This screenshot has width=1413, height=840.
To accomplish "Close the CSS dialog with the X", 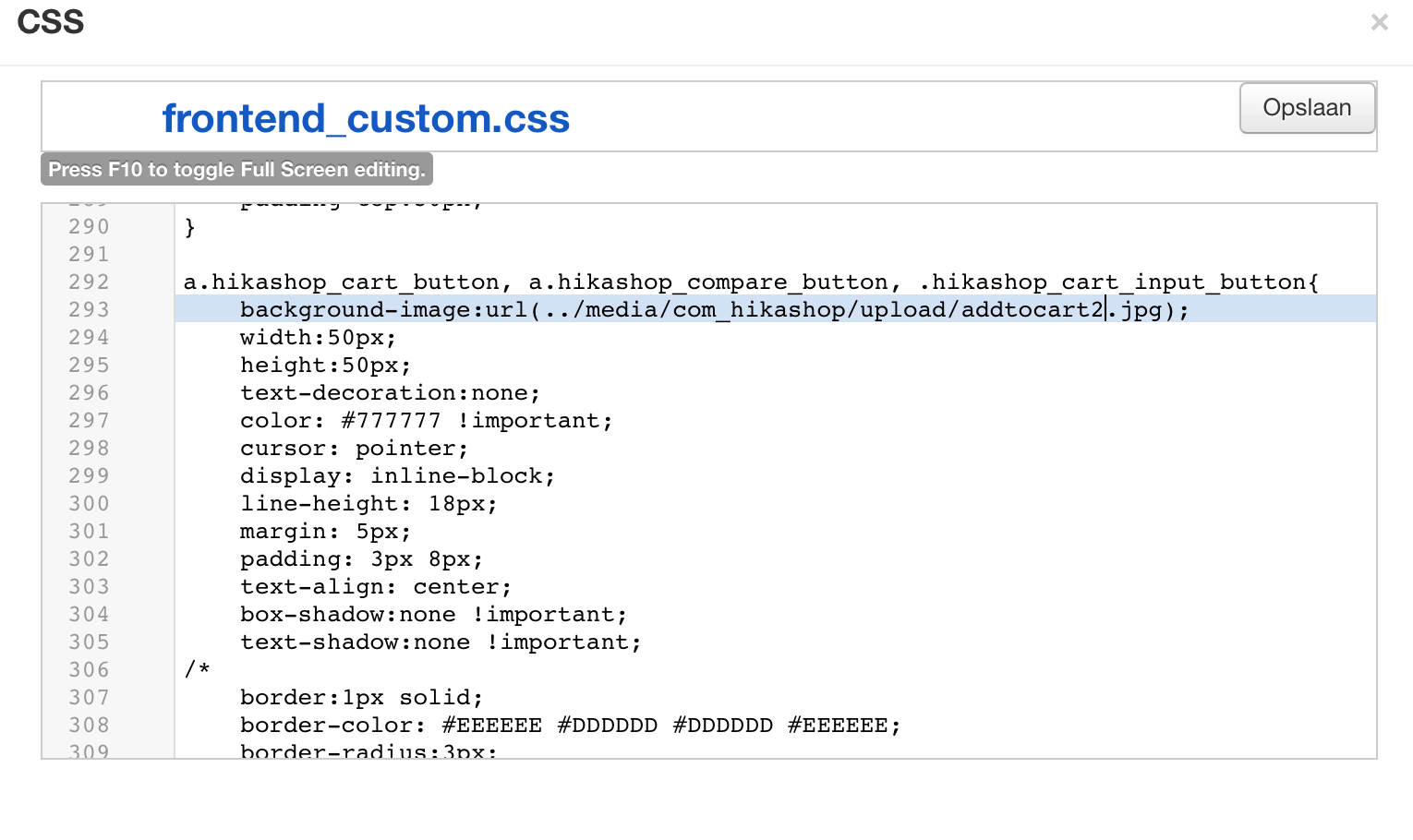I will click(x=1379, y=22).
